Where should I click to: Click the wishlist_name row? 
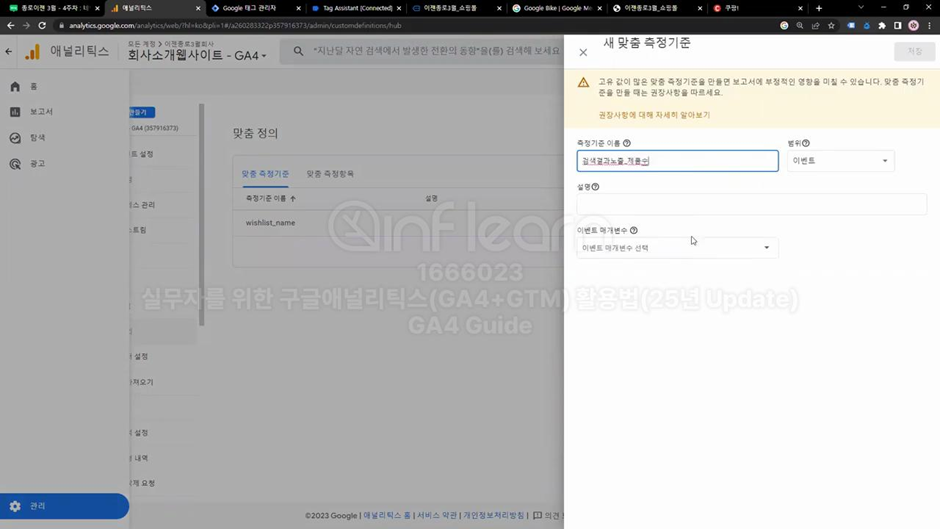[398, 223]
